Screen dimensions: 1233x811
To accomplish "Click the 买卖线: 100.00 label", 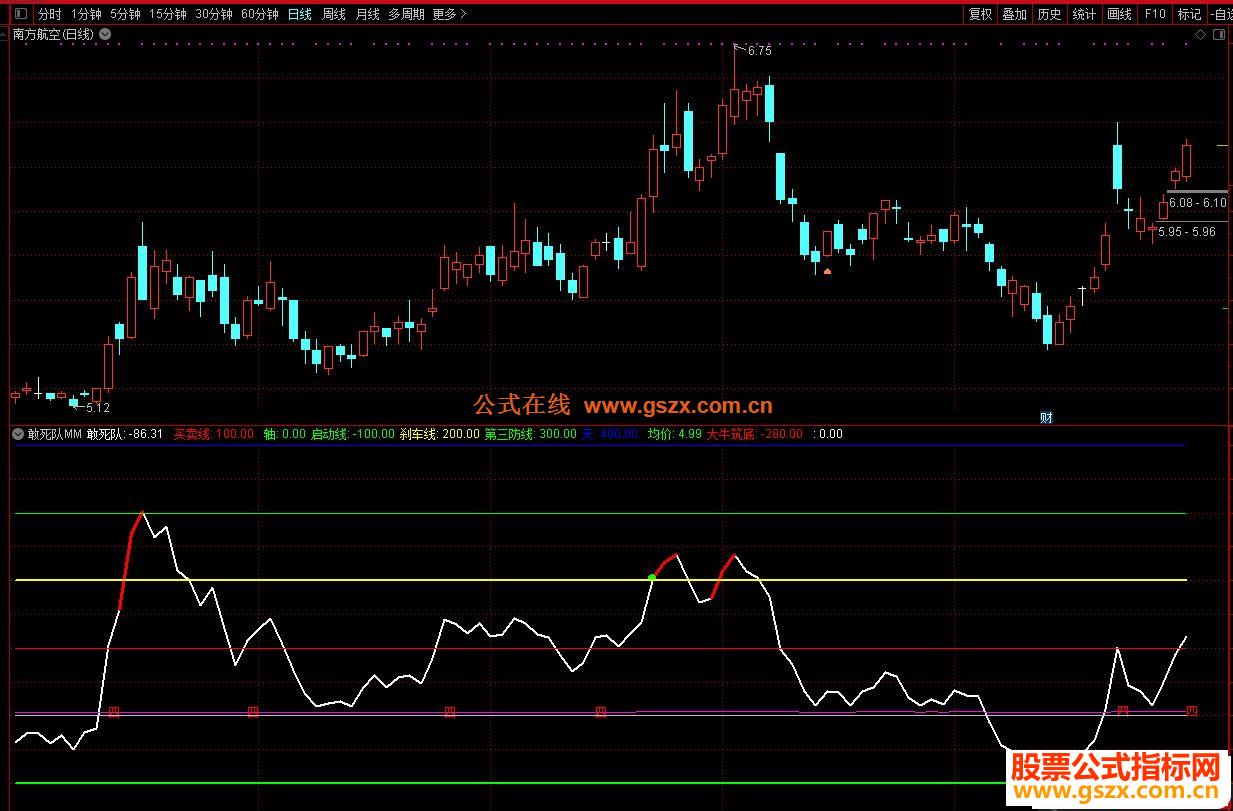I will (214, 434).
